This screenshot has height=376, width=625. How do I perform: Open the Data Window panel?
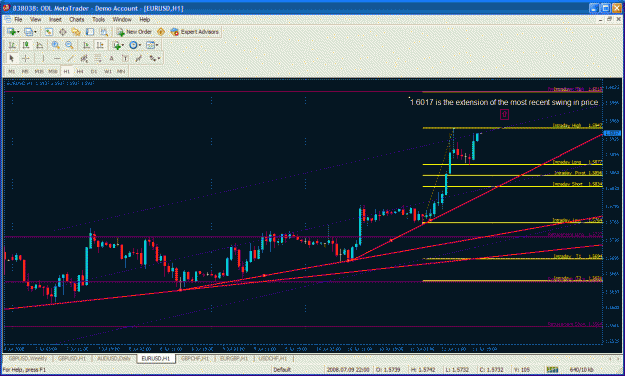point(63,32)
